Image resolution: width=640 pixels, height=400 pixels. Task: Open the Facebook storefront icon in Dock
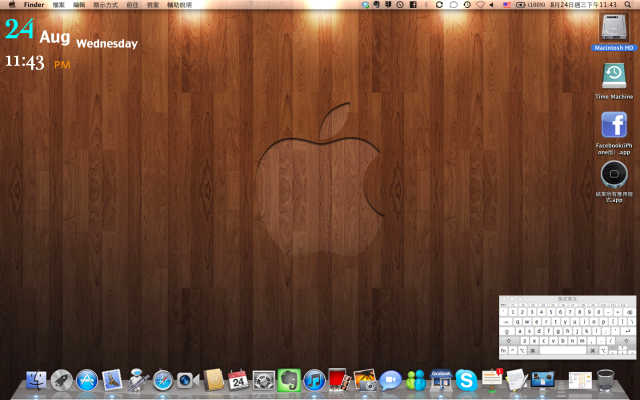(441, 380)
